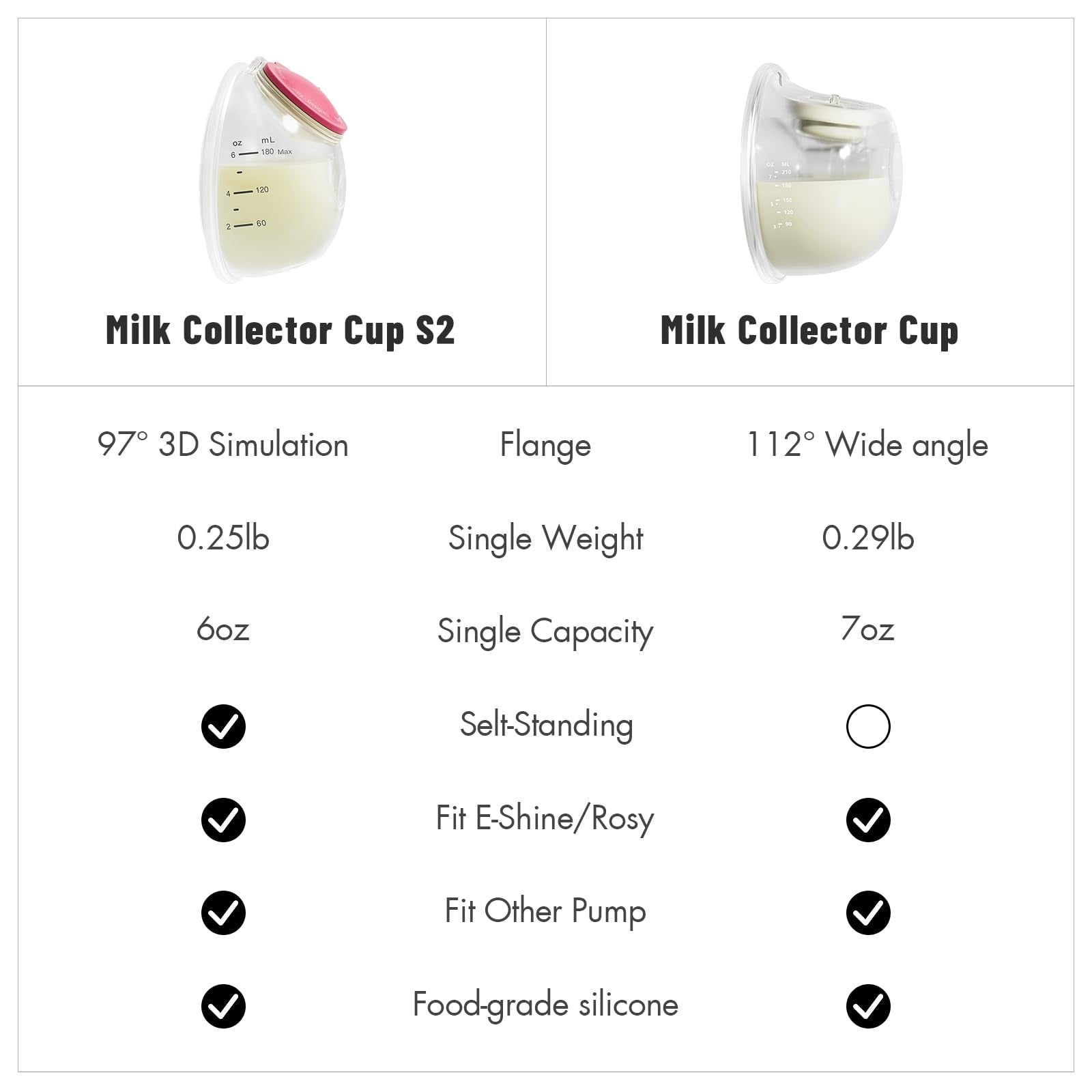The width and height of the screenshot is (1092, 1092).
Task: Click the Single Capacity row label
Action: click(x=545, y=631)
